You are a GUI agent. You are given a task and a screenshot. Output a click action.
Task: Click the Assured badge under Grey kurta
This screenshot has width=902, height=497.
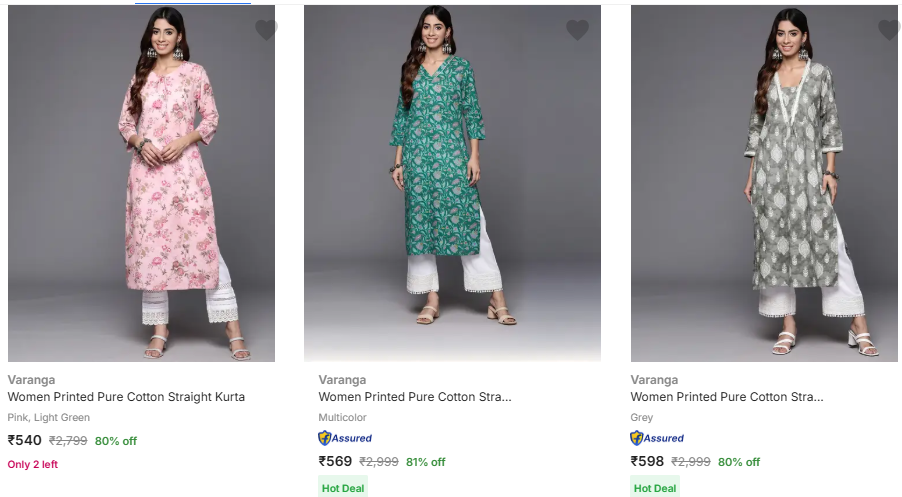pos(657,438)
